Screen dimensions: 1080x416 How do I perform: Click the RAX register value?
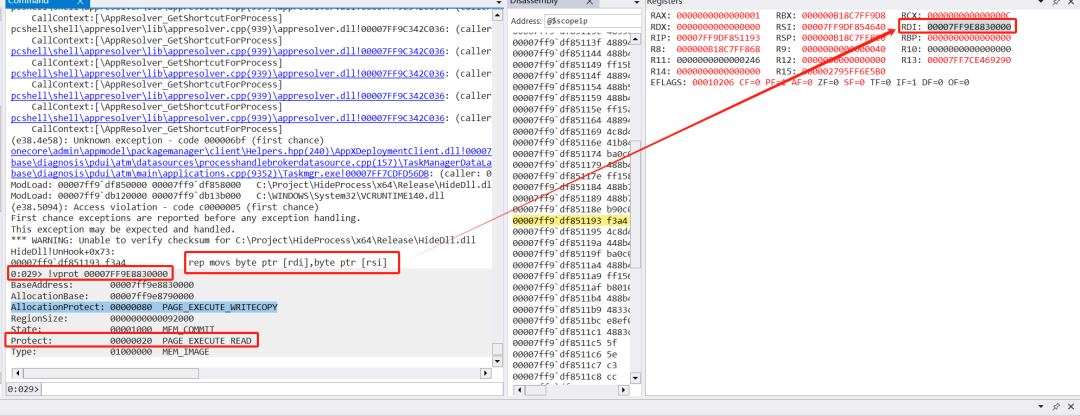pyautogui.click(x=718, y=15)
